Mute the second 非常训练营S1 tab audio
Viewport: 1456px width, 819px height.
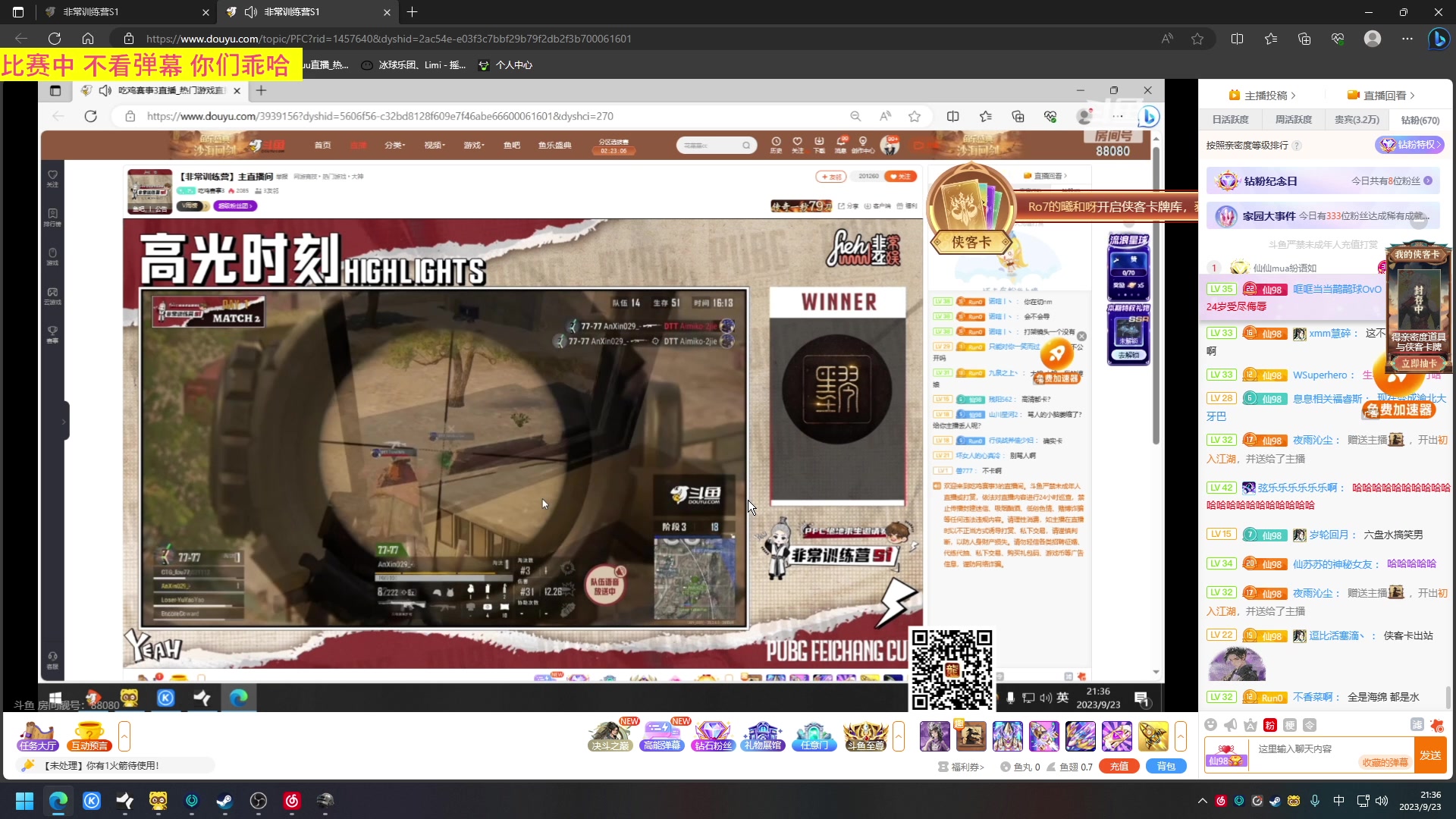(251, 12)
